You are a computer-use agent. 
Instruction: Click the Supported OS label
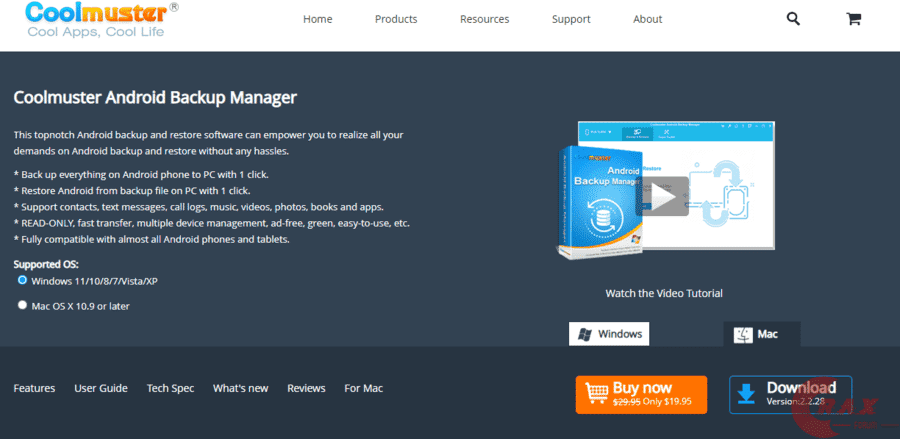coord(46,265)
